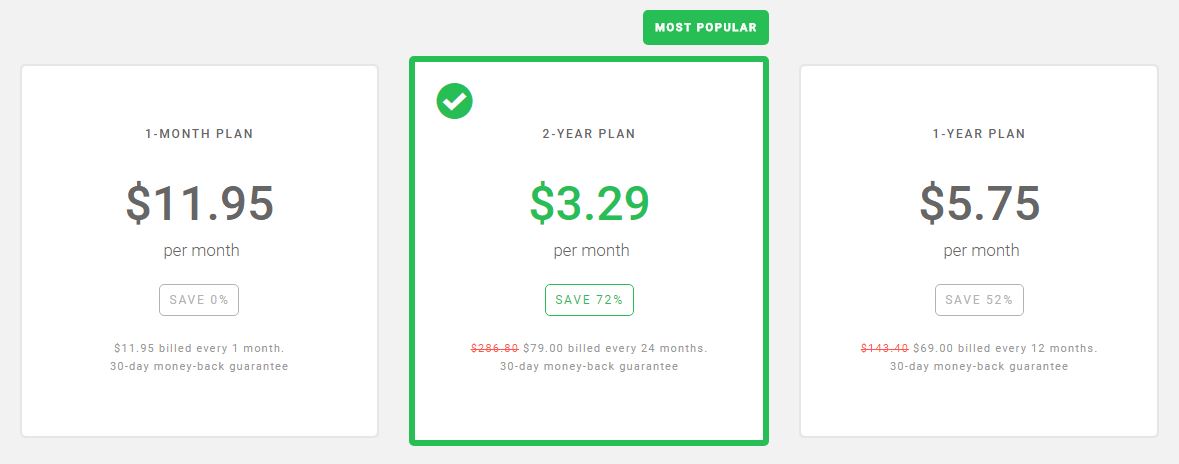Click the SAVE 52% badge
This screenshot has height=464, width=1179.
click(x=979, y=300)
